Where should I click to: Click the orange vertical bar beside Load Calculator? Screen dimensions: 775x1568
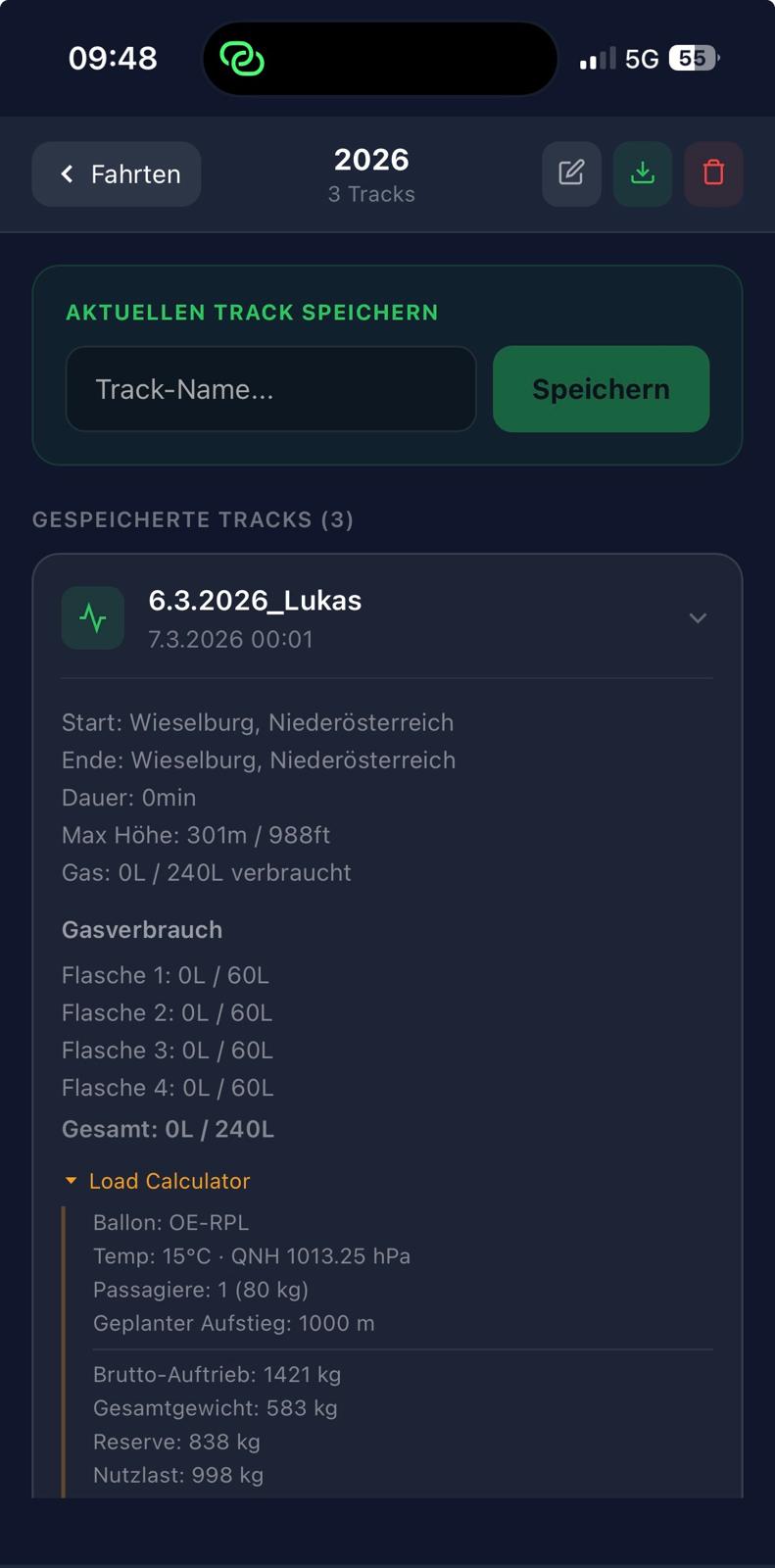tap(65, 1352)
